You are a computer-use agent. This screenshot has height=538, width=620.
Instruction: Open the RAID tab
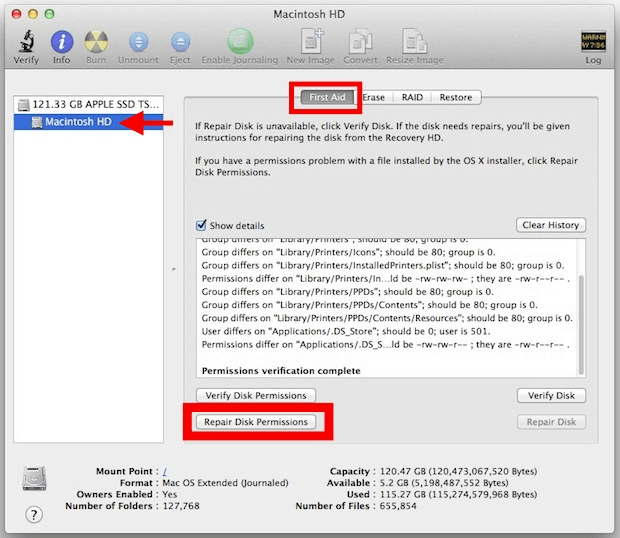click(x=412, y=97)
